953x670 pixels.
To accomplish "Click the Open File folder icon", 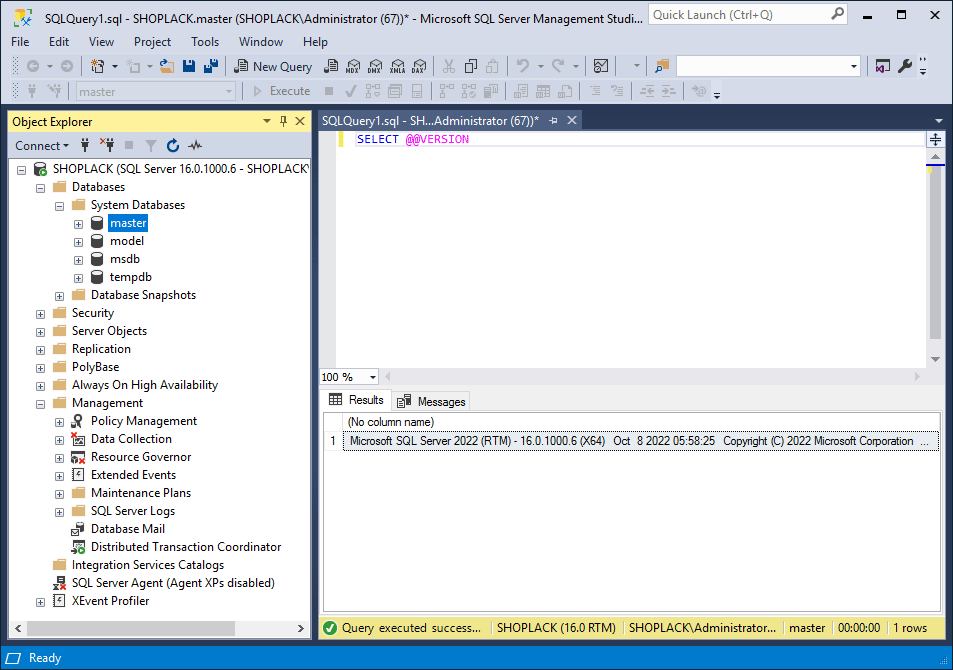I will pos(167,66).
